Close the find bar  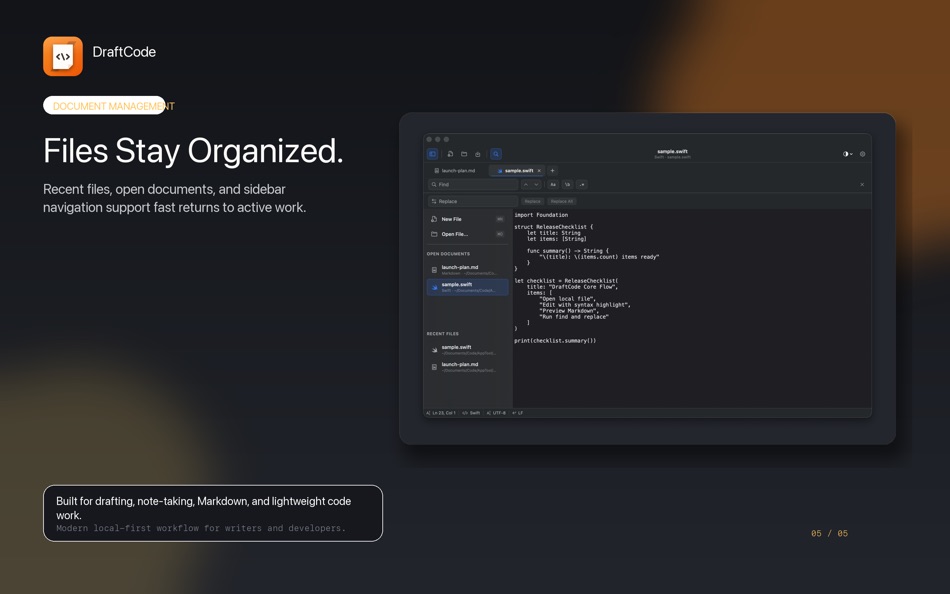click(862, 184)
